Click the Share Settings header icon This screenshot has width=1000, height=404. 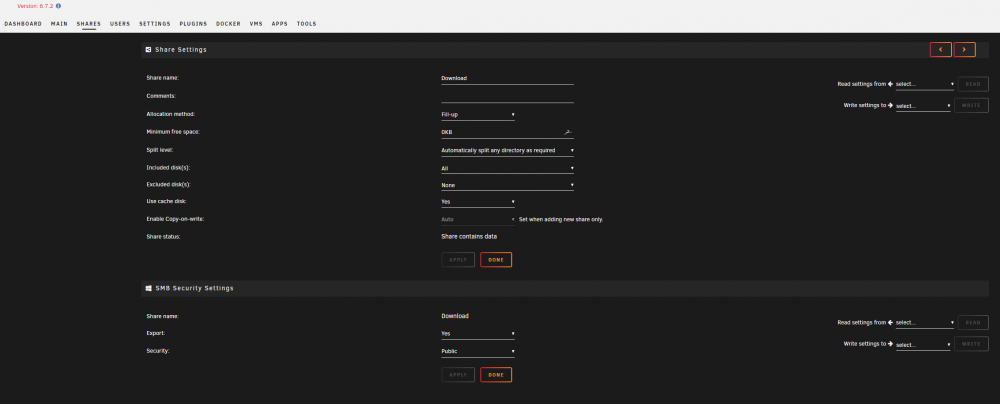(149, 49)
